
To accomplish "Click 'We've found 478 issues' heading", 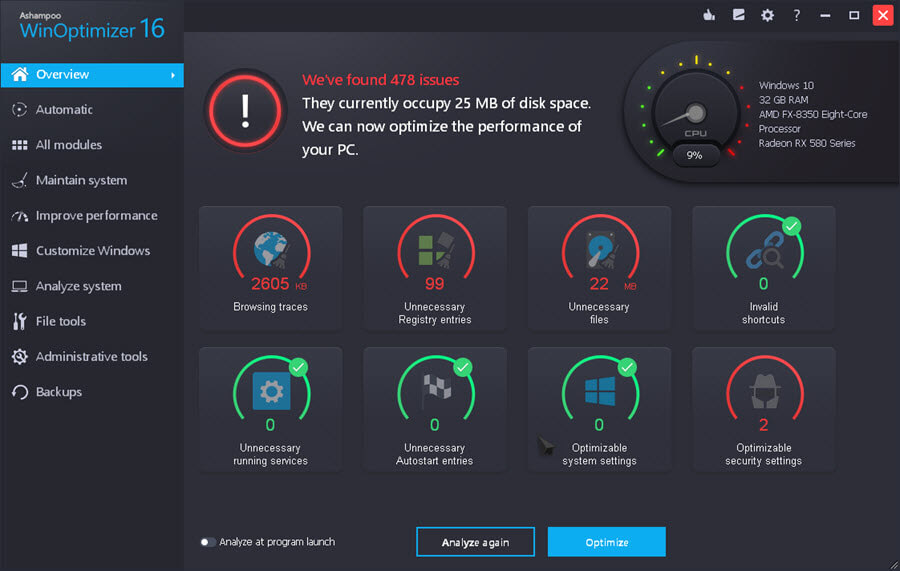I will 381,80.
